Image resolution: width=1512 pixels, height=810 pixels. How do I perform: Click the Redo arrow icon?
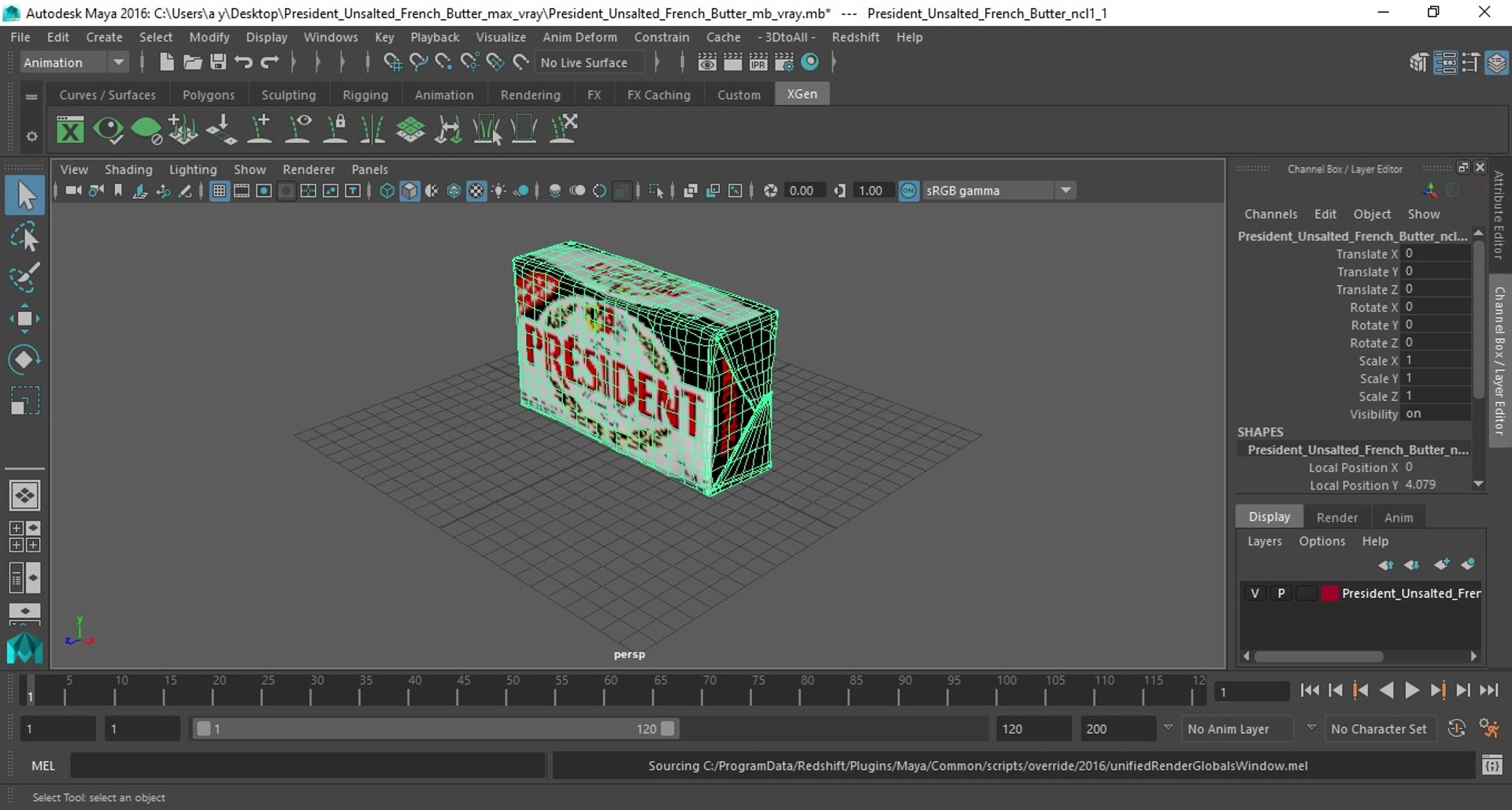(x=269, y=62)
